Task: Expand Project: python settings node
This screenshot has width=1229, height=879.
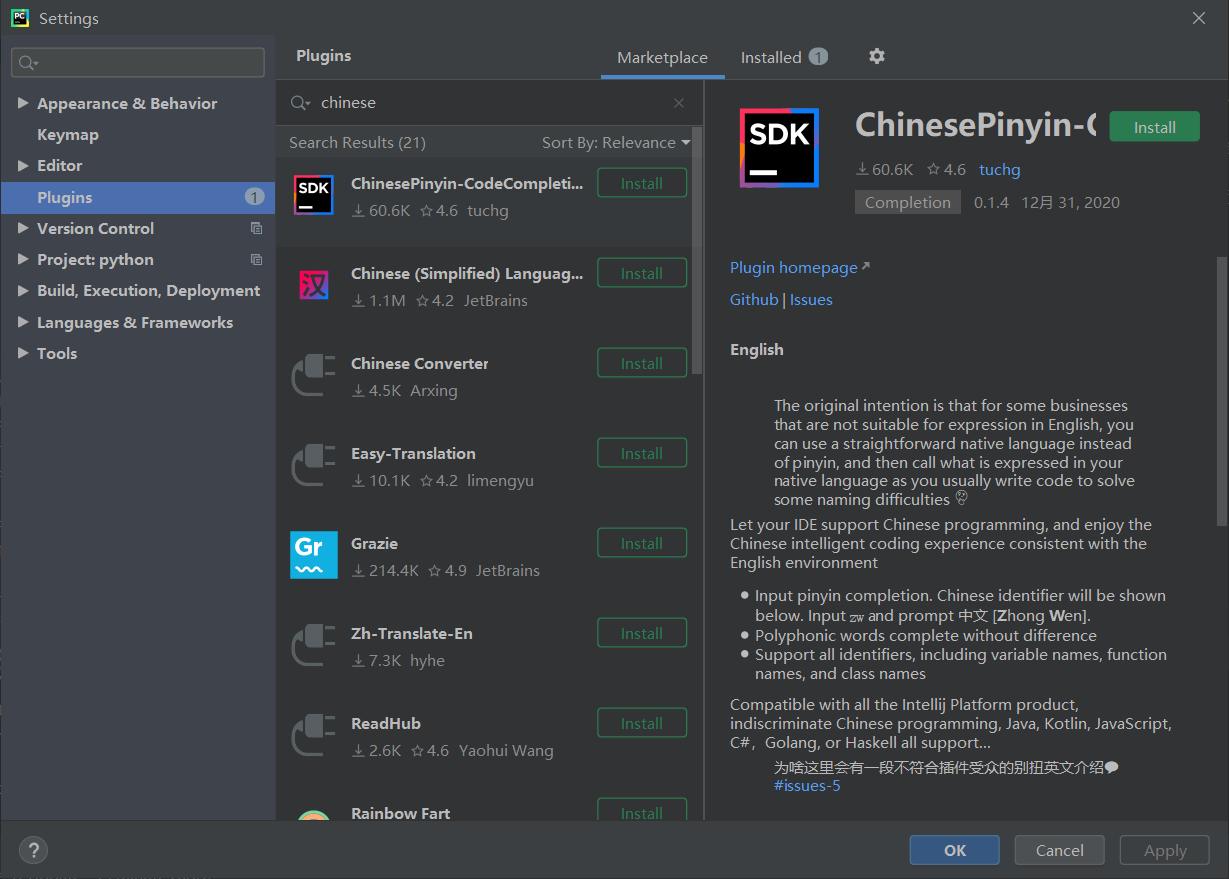Action: tap(23, 259)
